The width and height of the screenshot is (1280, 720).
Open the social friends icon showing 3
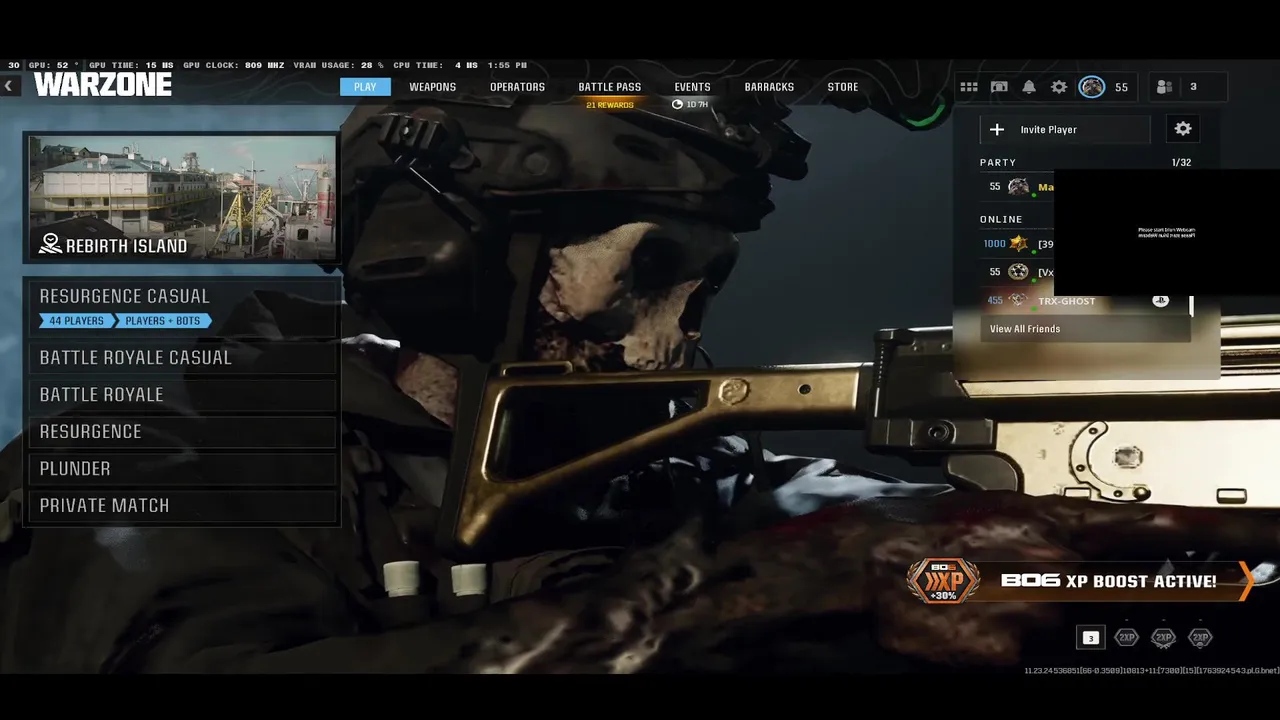tap(1164, 87)
